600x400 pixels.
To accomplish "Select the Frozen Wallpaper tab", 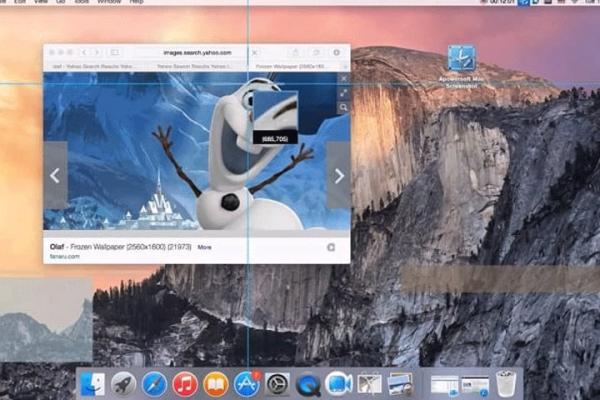I will click(x=291, y=66).
